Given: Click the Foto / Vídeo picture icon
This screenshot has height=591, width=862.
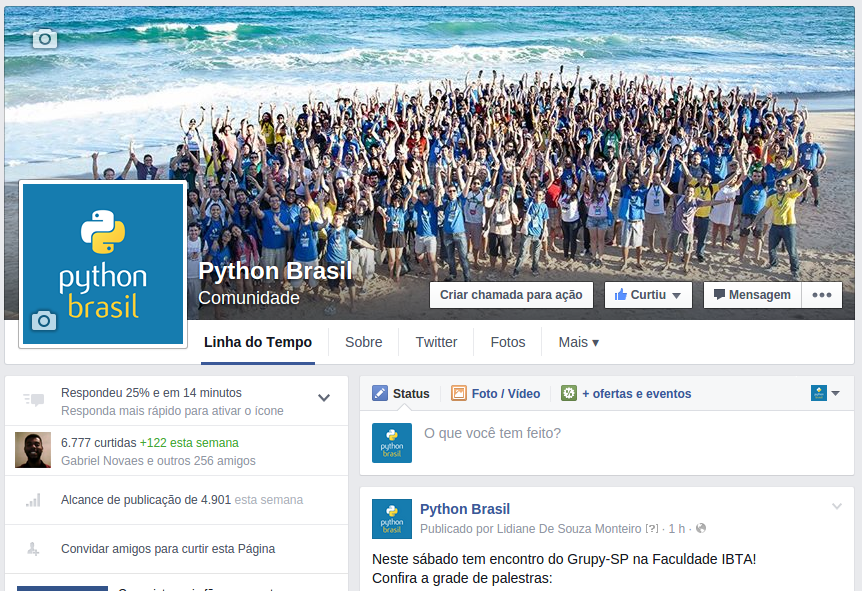Looking at the screenshot, I should pos(458,393).
